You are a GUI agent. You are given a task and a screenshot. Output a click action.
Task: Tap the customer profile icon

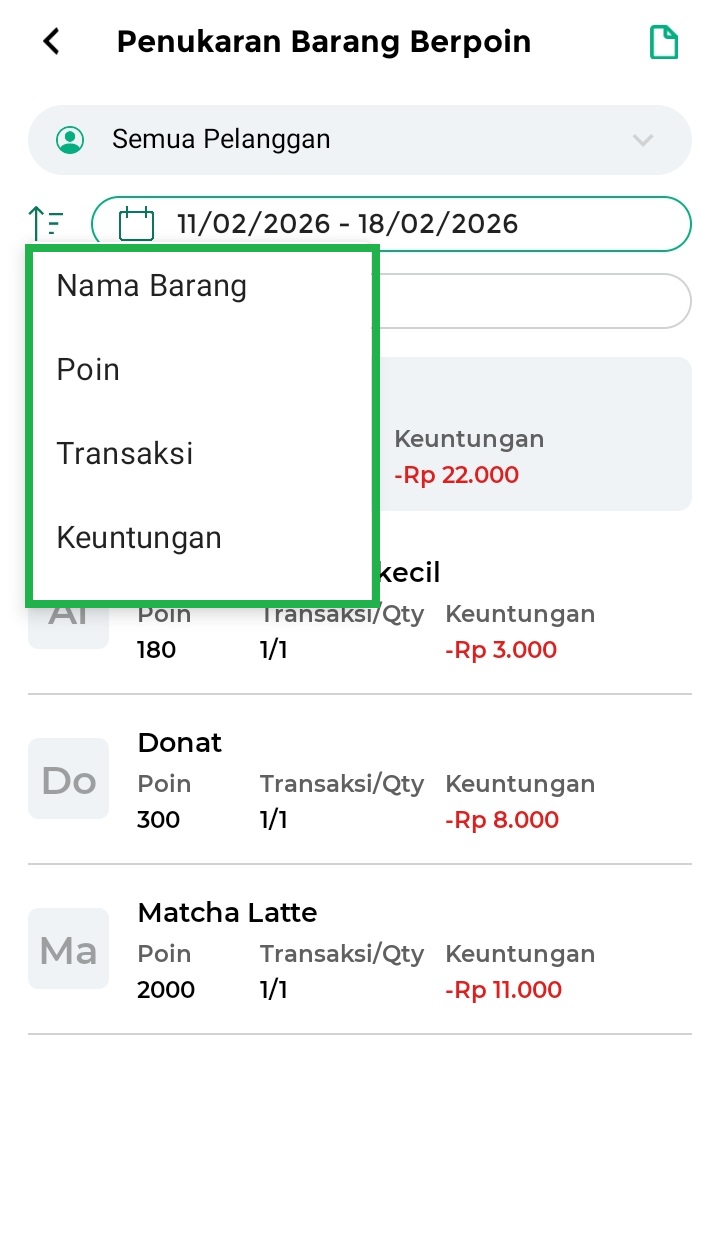[x=71, y=140]
